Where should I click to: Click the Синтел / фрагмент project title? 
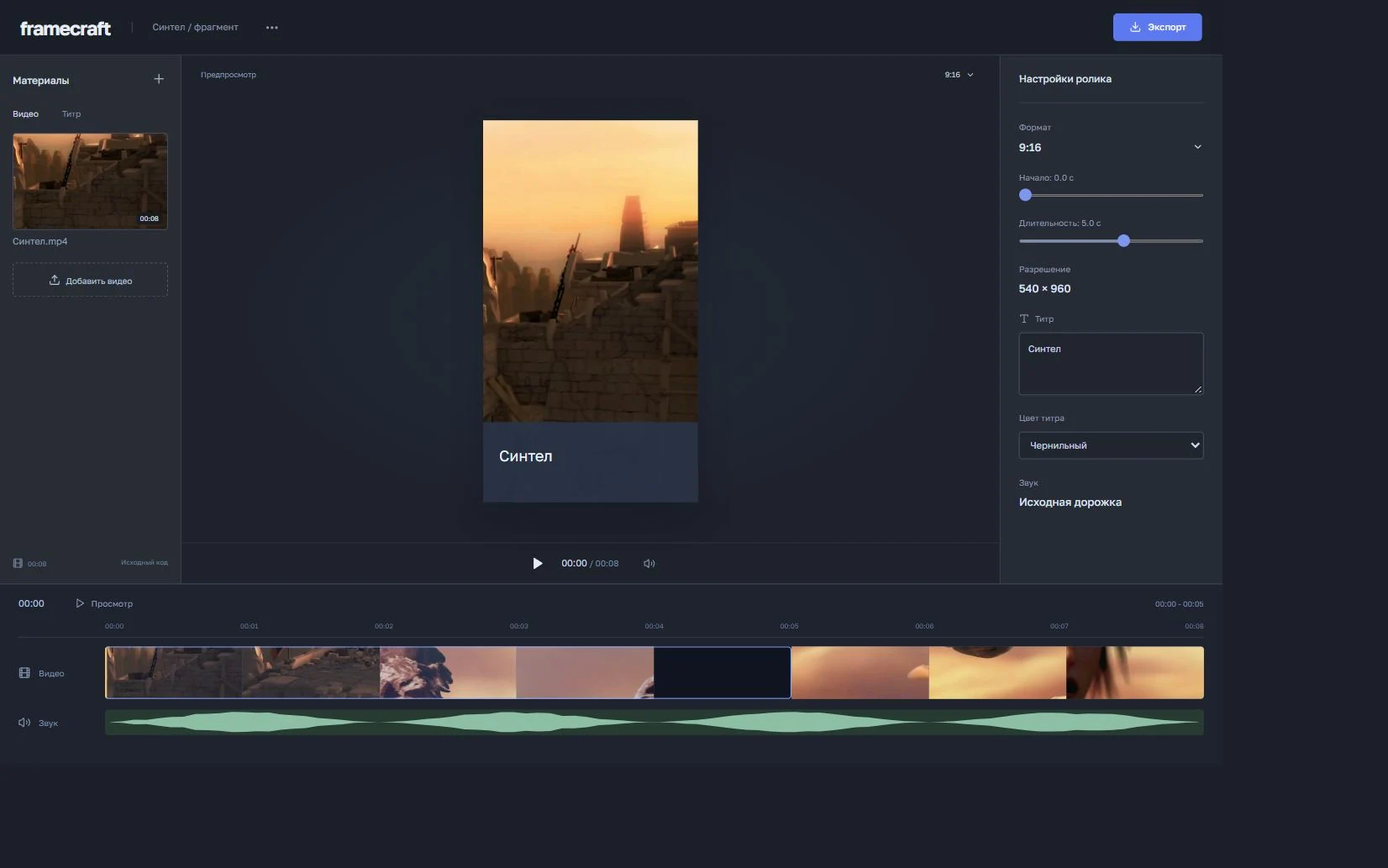coord(195,27)
